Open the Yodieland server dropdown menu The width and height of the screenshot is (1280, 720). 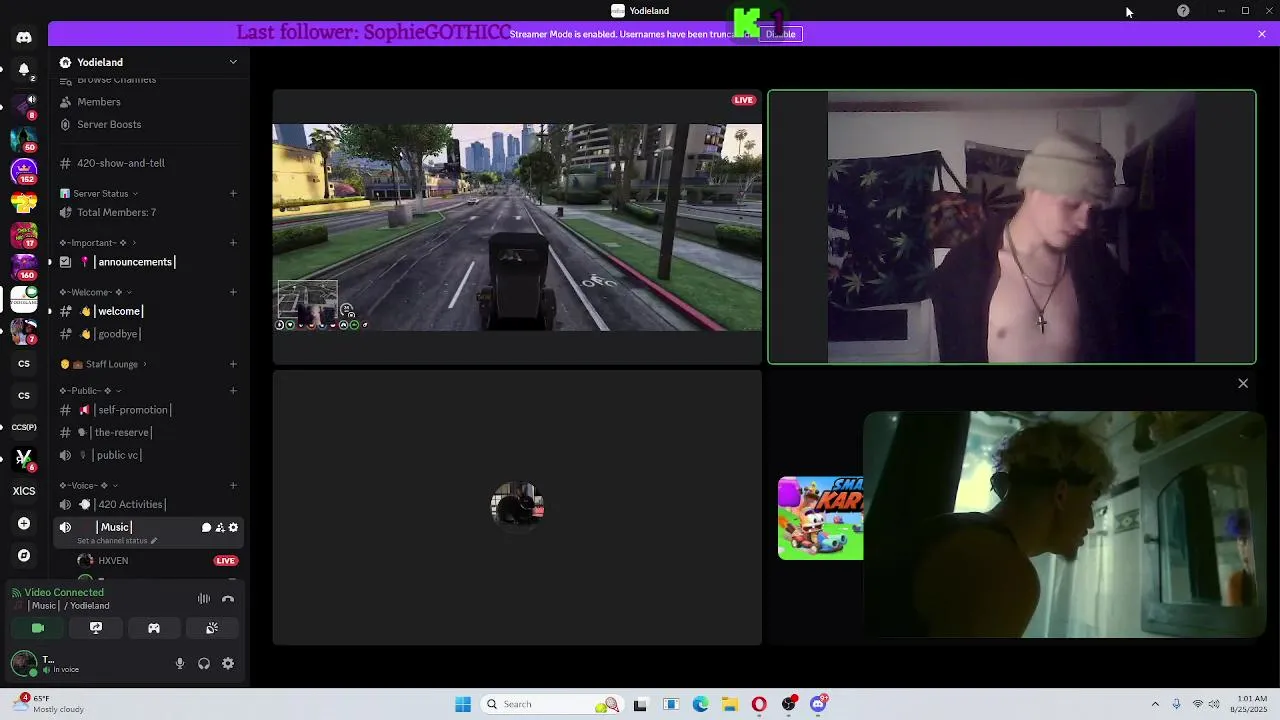coord(233,62)
